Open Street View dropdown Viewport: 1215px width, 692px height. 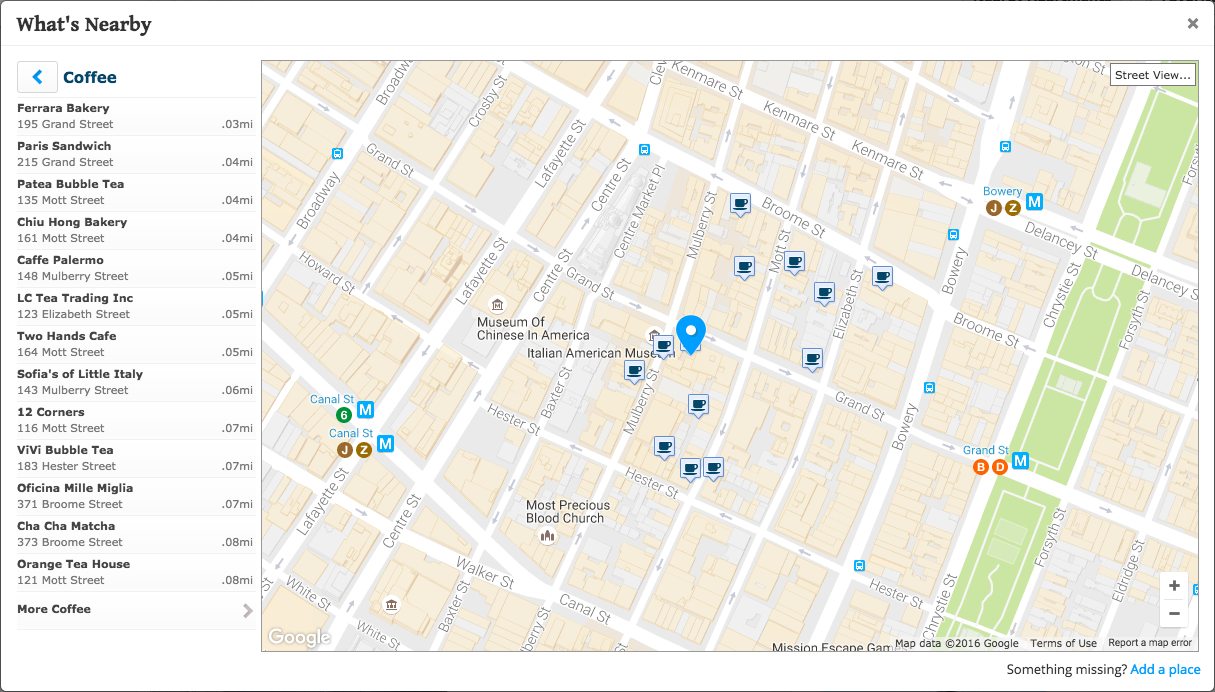pos(1153,75)
